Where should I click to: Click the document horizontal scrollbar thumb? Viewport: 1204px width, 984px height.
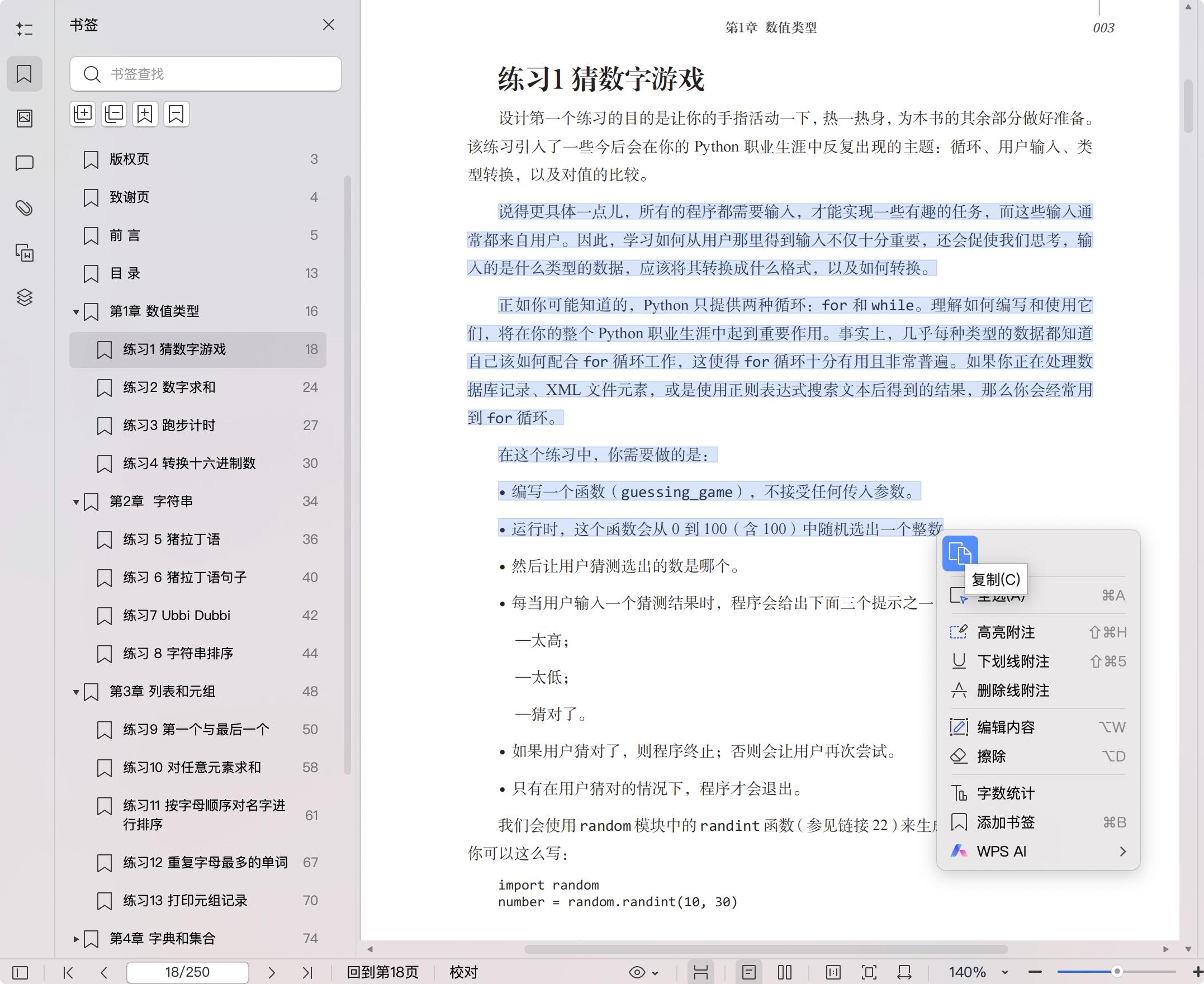766,949
